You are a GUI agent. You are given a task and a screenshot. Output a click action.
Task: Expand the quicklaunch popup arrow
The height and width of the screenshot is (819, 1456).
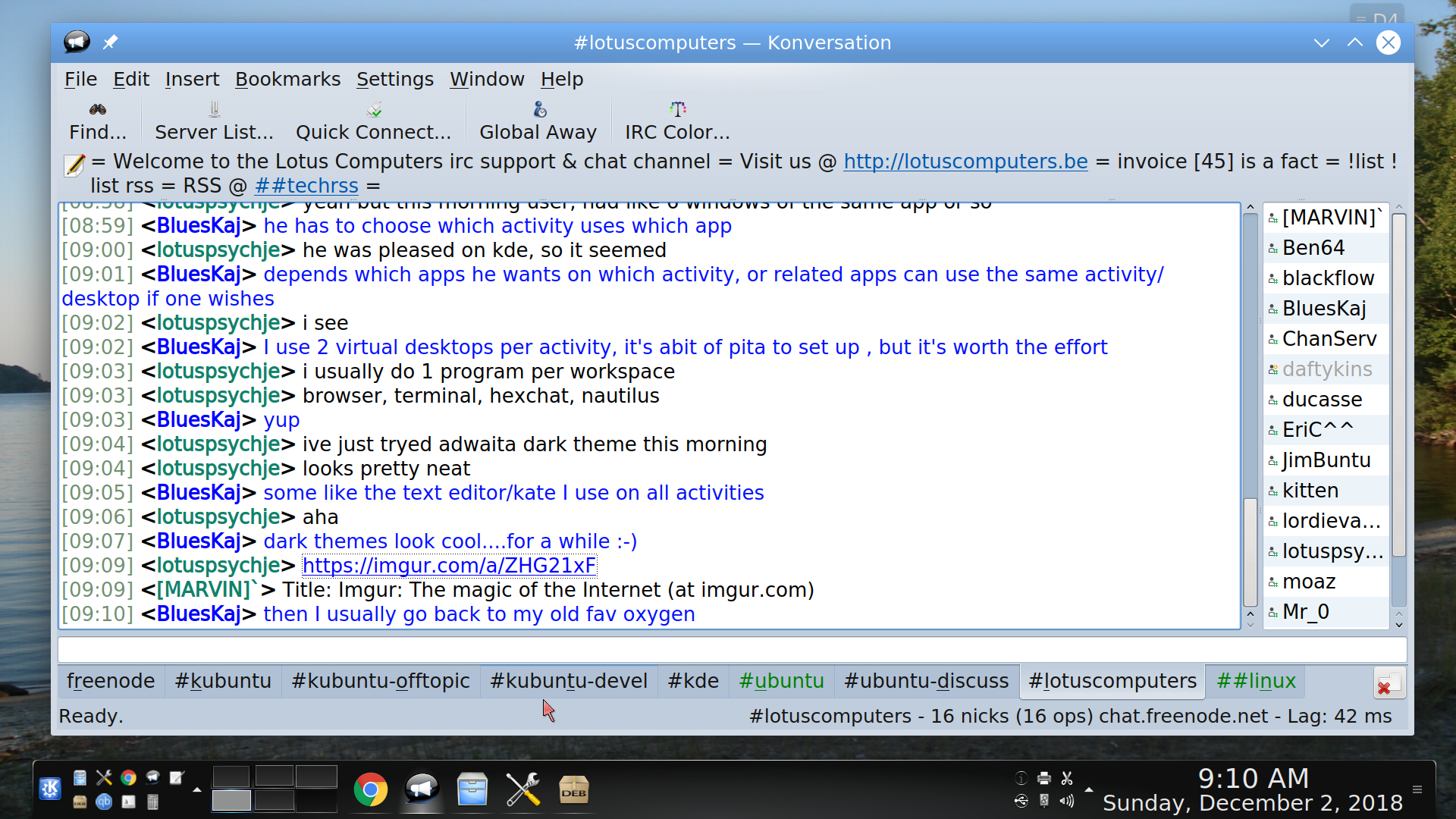(197, 789)
